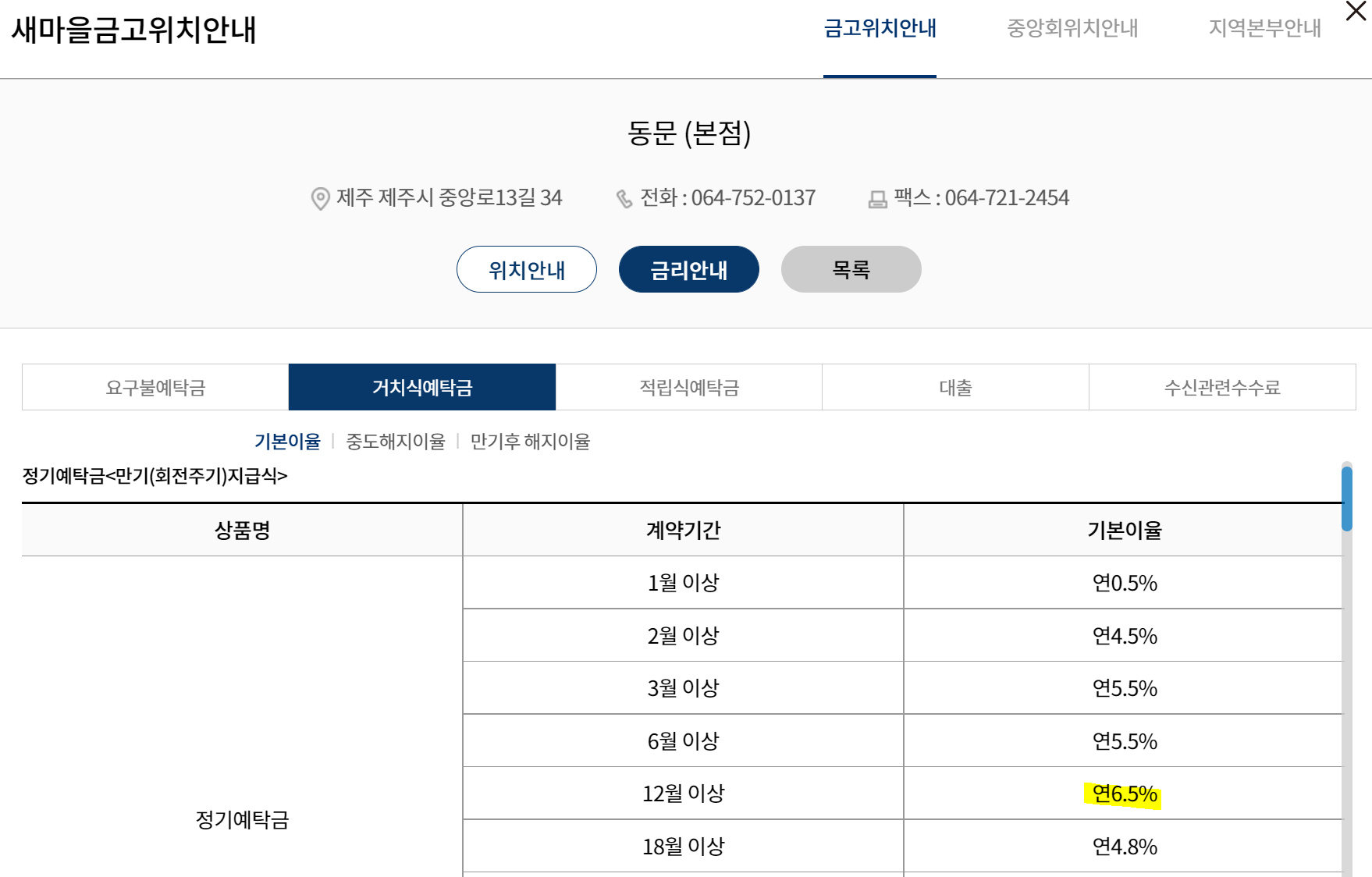Click the 금리안내 button
Image resolution: width=1372 pixels, height=877 pixels.
689,269
